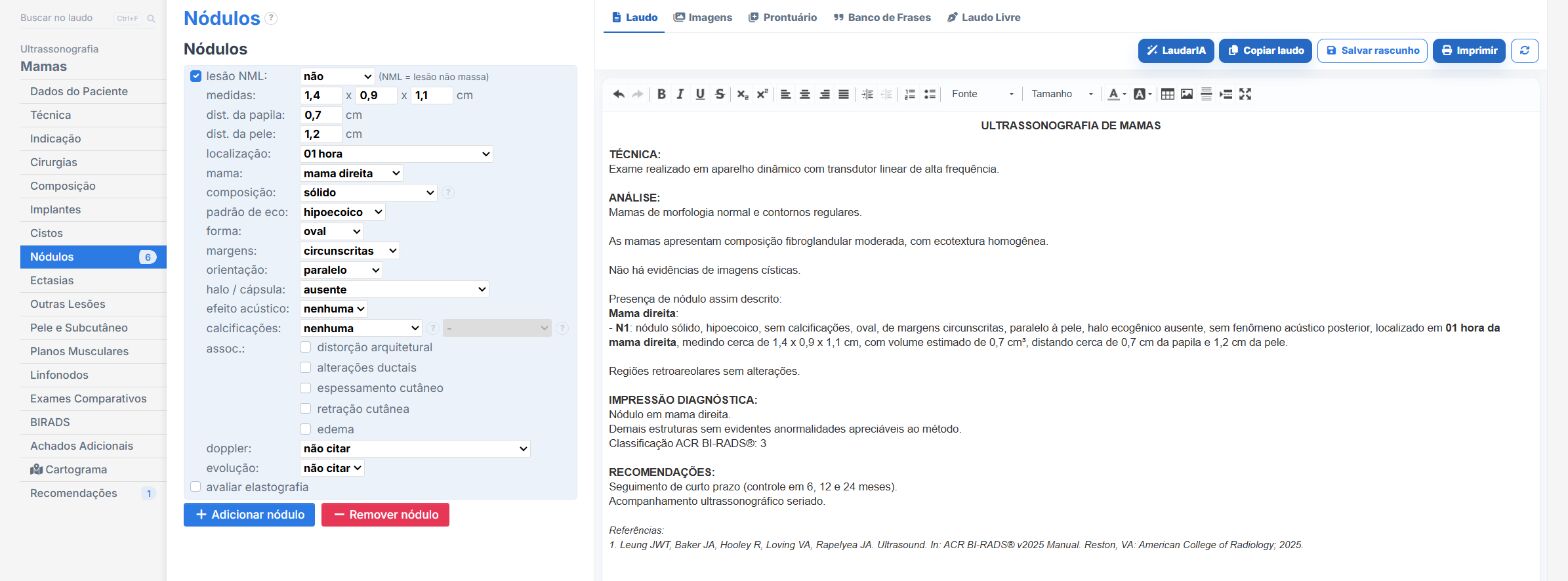
Task: Open Cartograma section in sidebar
Action: [x=93, y=469]
